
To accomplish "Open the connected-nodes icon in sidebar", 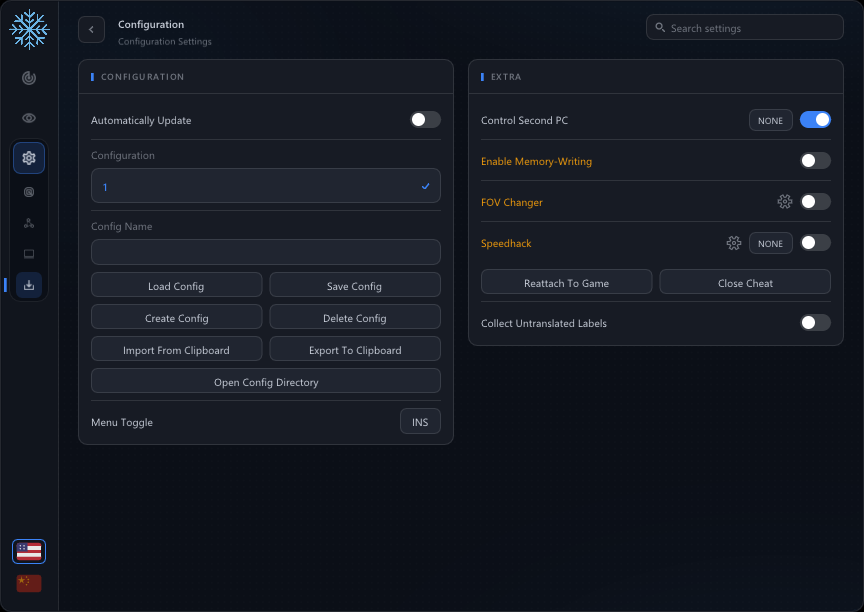I will 29,223.
